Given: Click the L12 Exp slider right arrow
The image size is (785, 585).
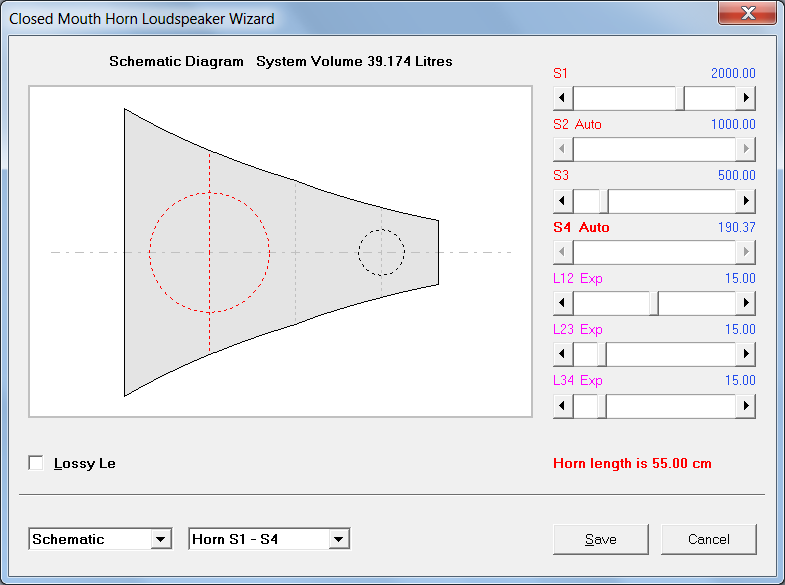Looking at the screenshot, I should pos(745,303).
